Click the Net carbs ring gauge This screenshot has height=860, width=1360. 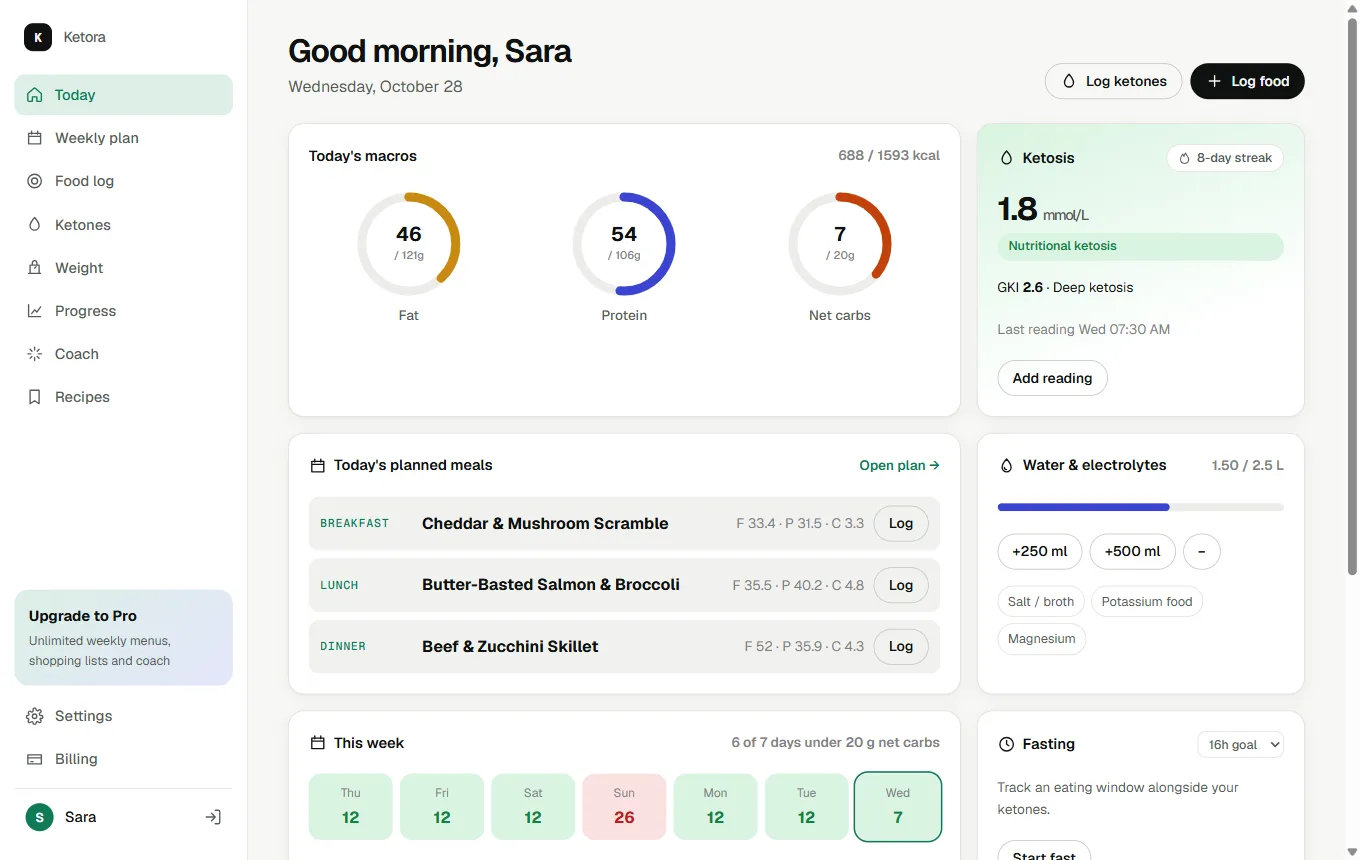[x=840, y=244]
